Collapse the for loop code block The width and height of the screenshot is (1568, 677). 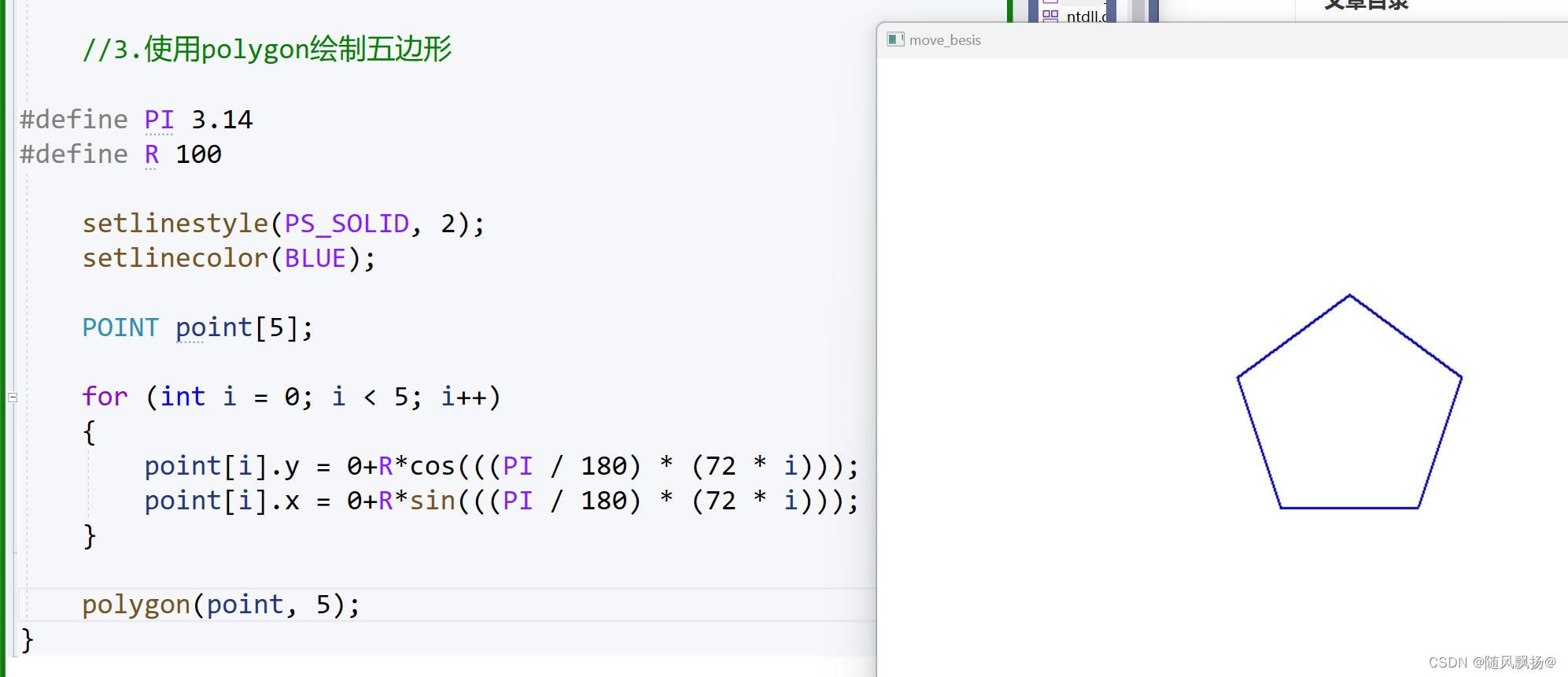[x=13, y=398]
